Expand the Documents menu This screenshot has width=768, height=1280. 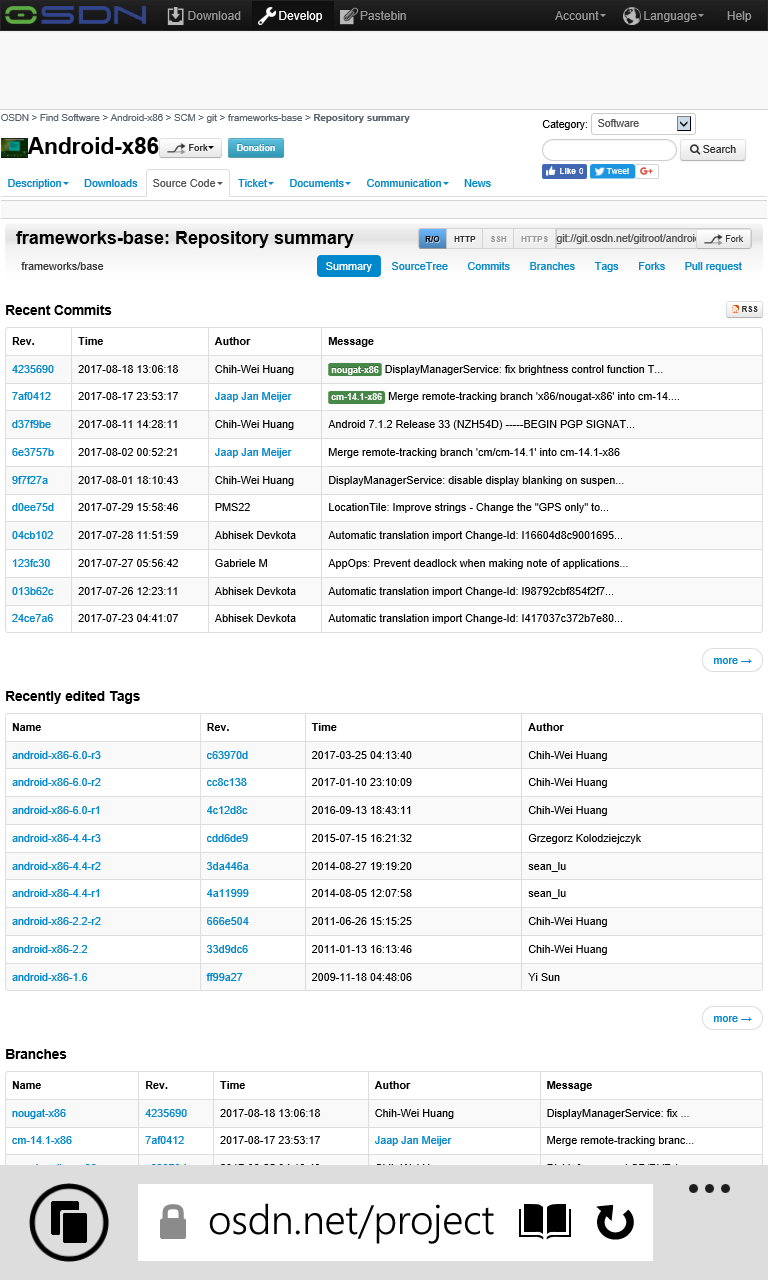coord(320,183)
